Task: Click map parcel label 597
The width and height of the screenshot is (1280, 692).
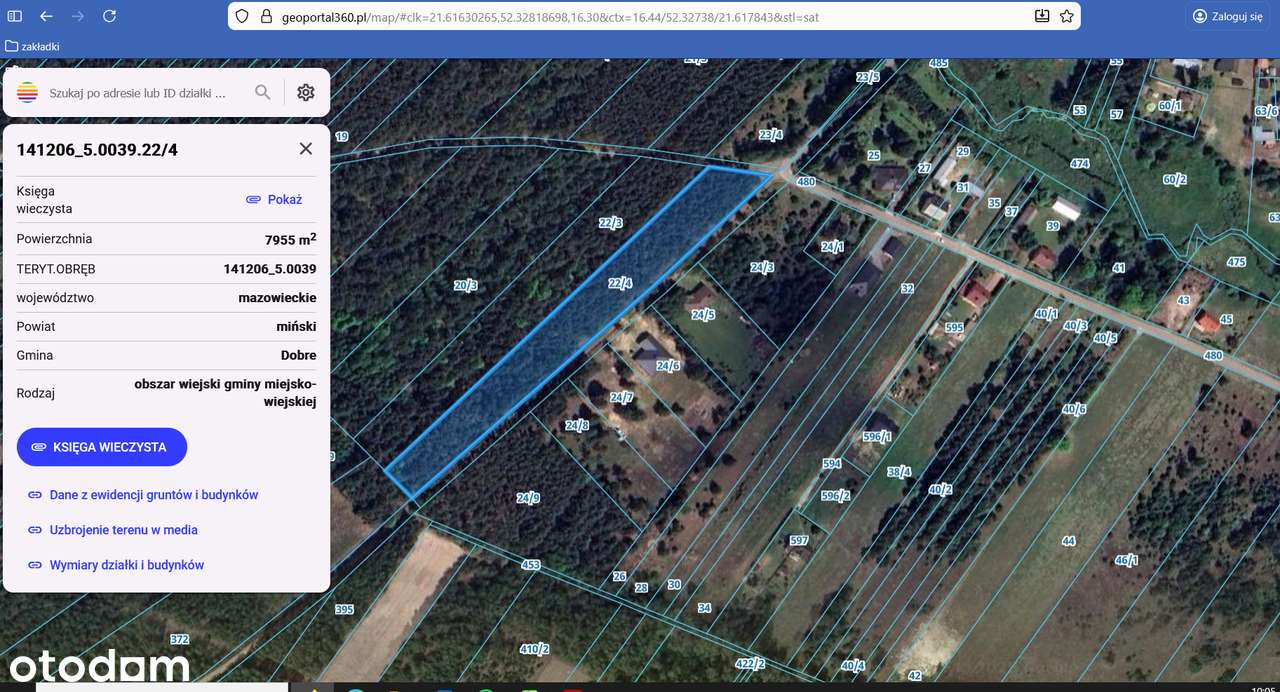Action: (x=798, y=541)
